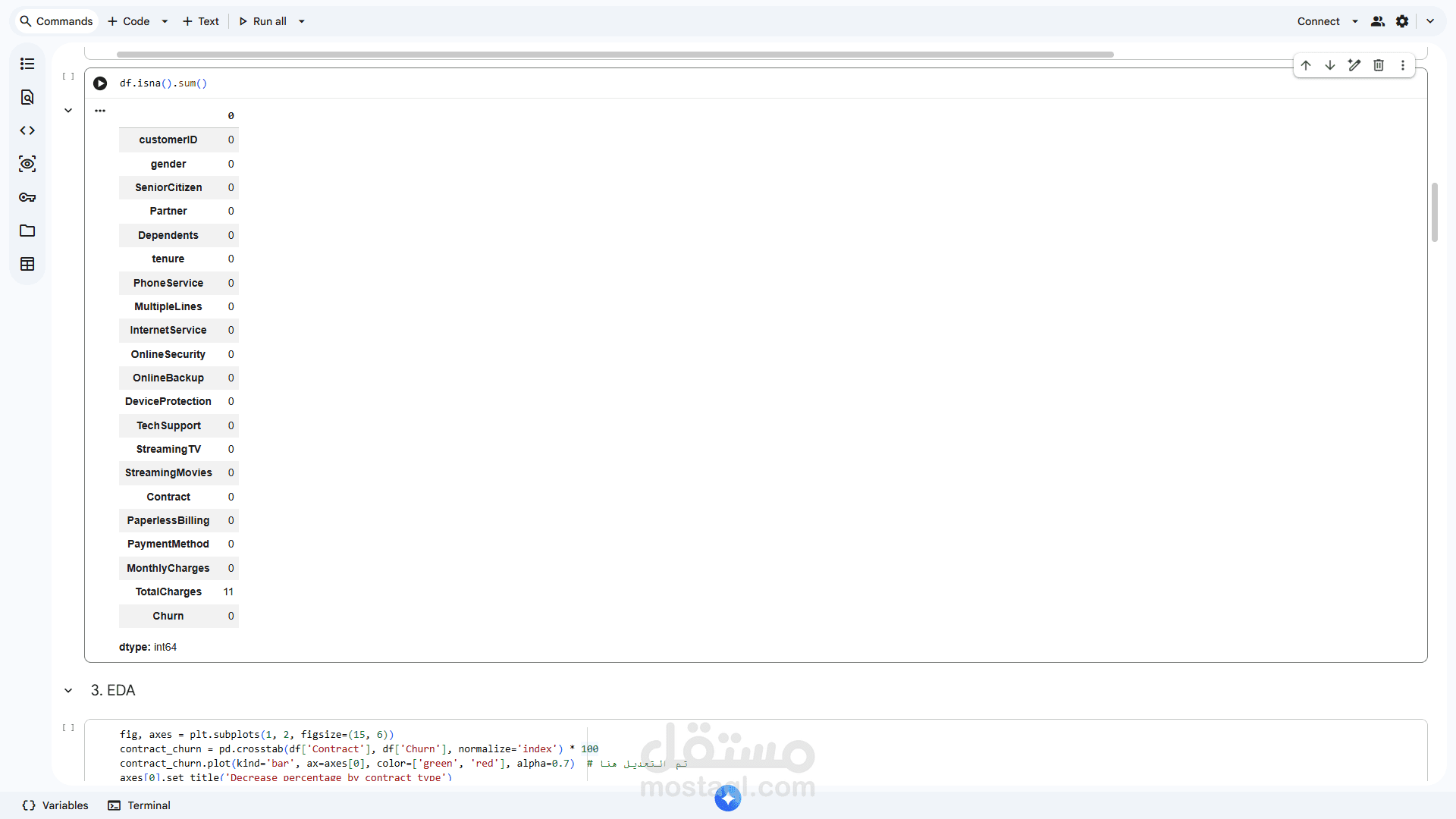Click the Commands search button
1456x819 pixels.
[57, 21]
